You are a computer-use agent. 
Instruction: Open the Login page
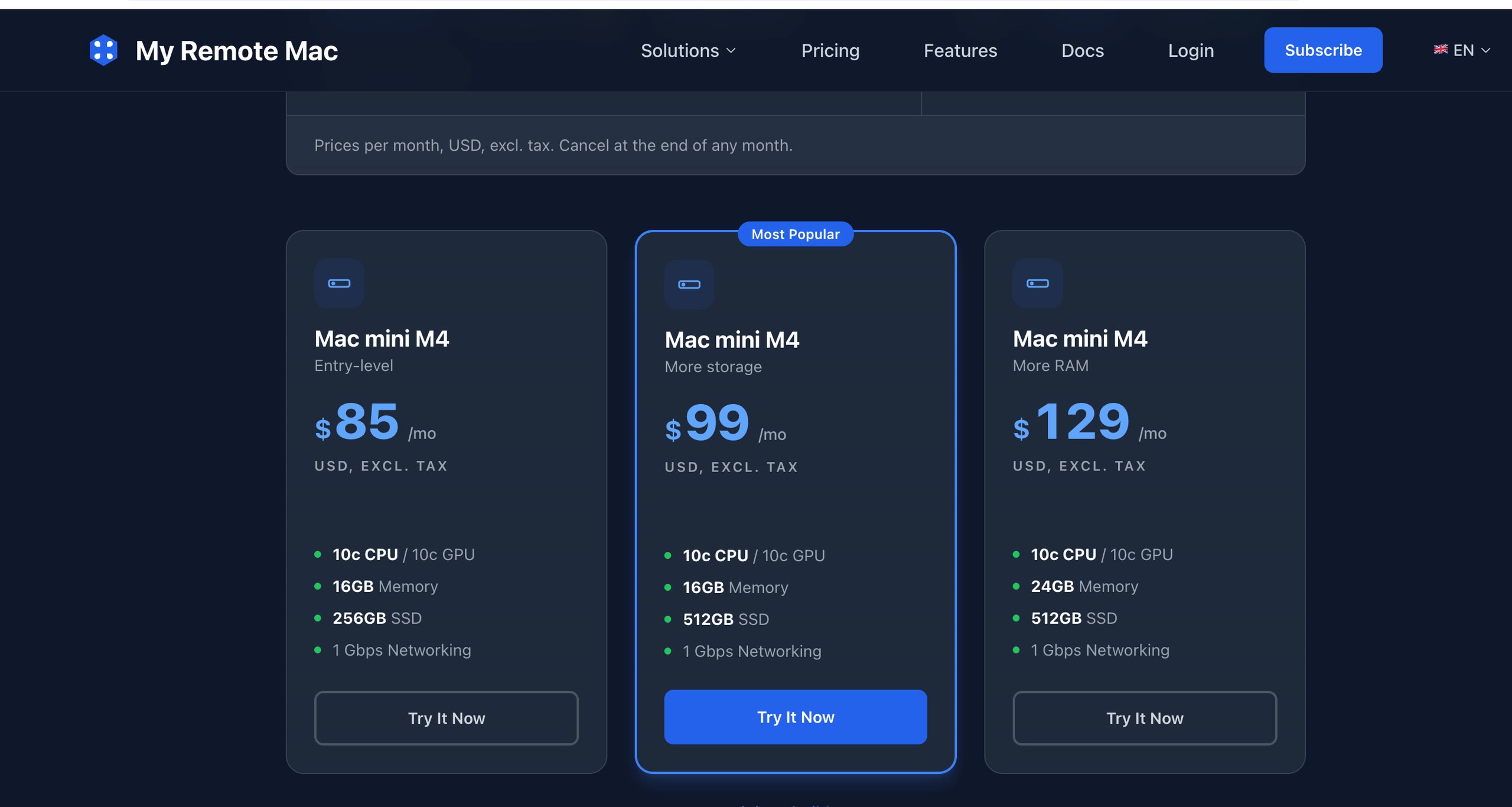pos(1191,51)
